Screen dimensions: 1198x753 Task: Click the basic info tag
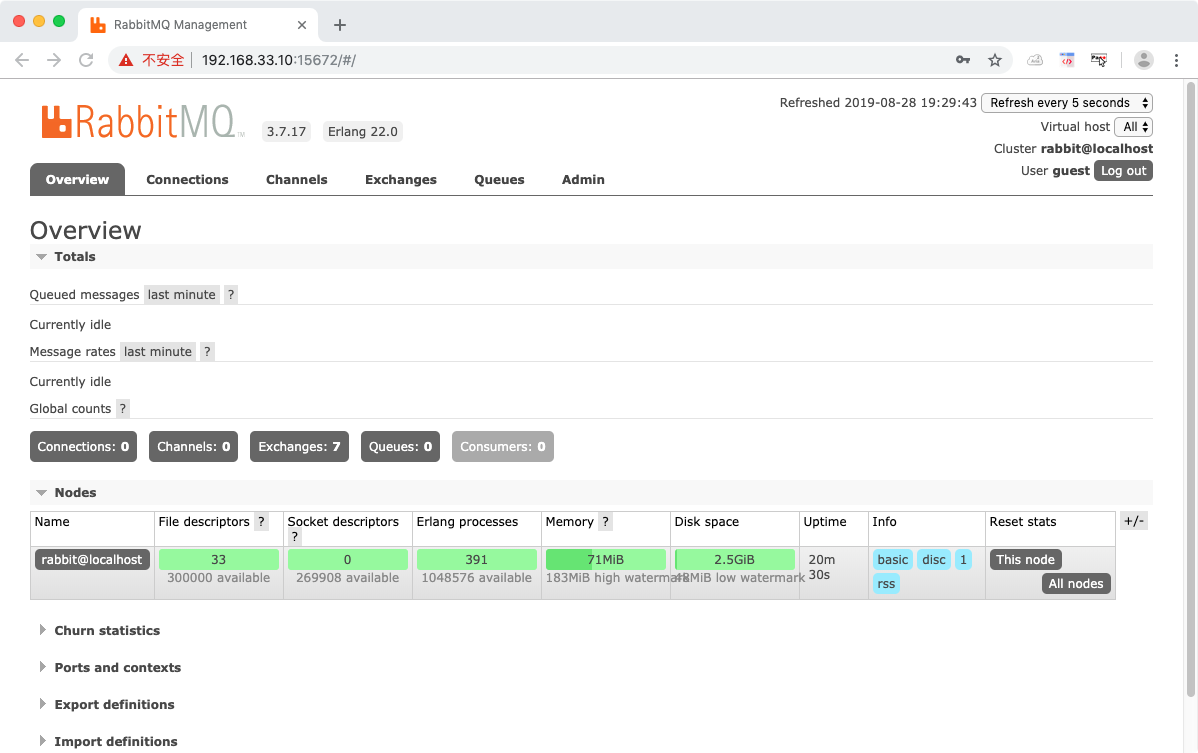tap(892, 560)
